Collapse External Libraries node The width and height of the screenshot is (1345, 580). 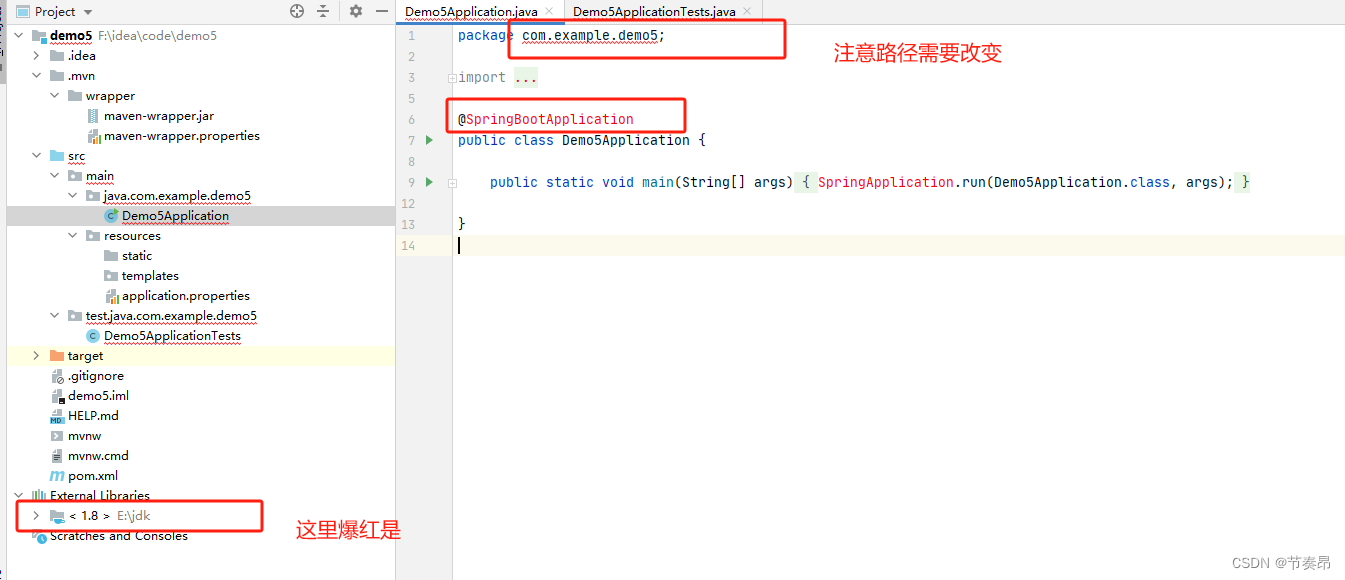pos(19,496)
